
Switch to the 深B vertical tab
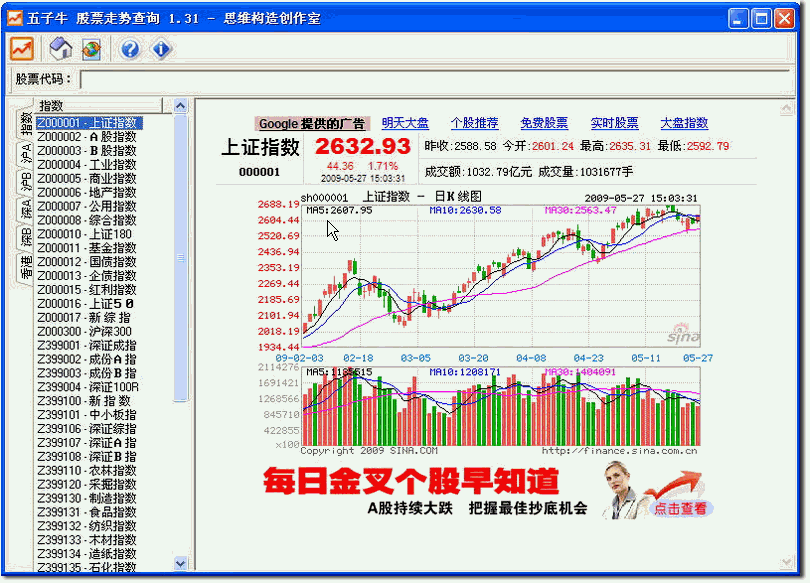click(26, 238)
